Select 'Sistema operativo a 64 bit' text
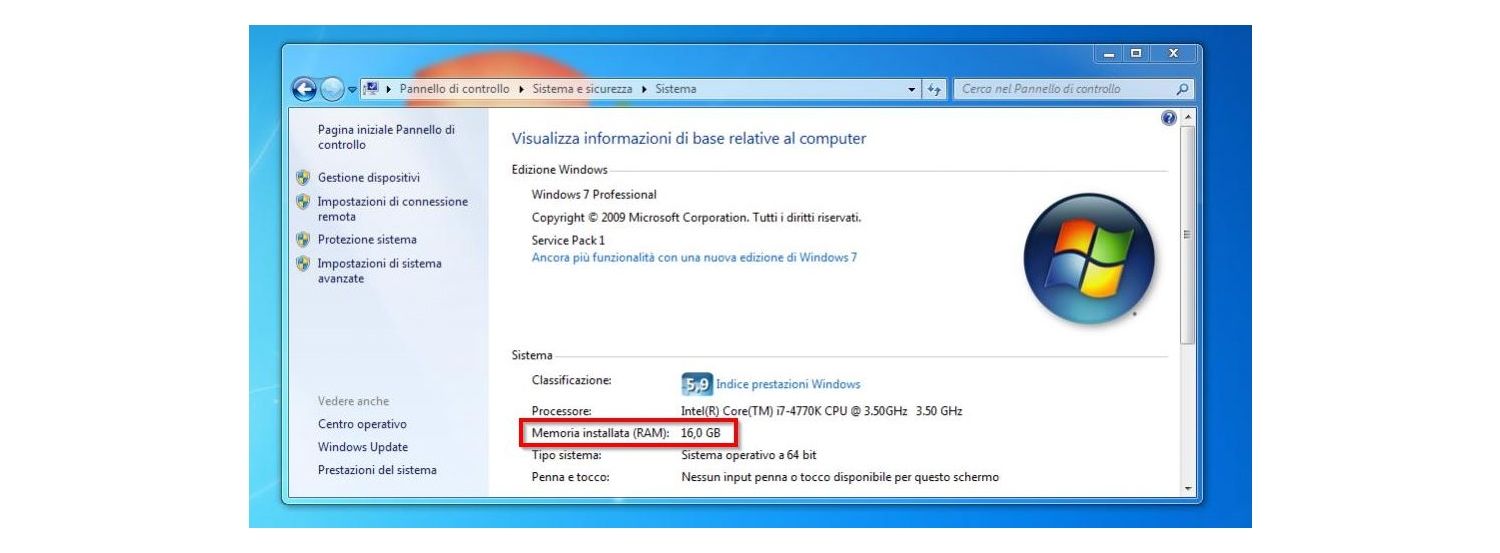Viewport: 1500px width, 553px height. click(x=749, y=455)
